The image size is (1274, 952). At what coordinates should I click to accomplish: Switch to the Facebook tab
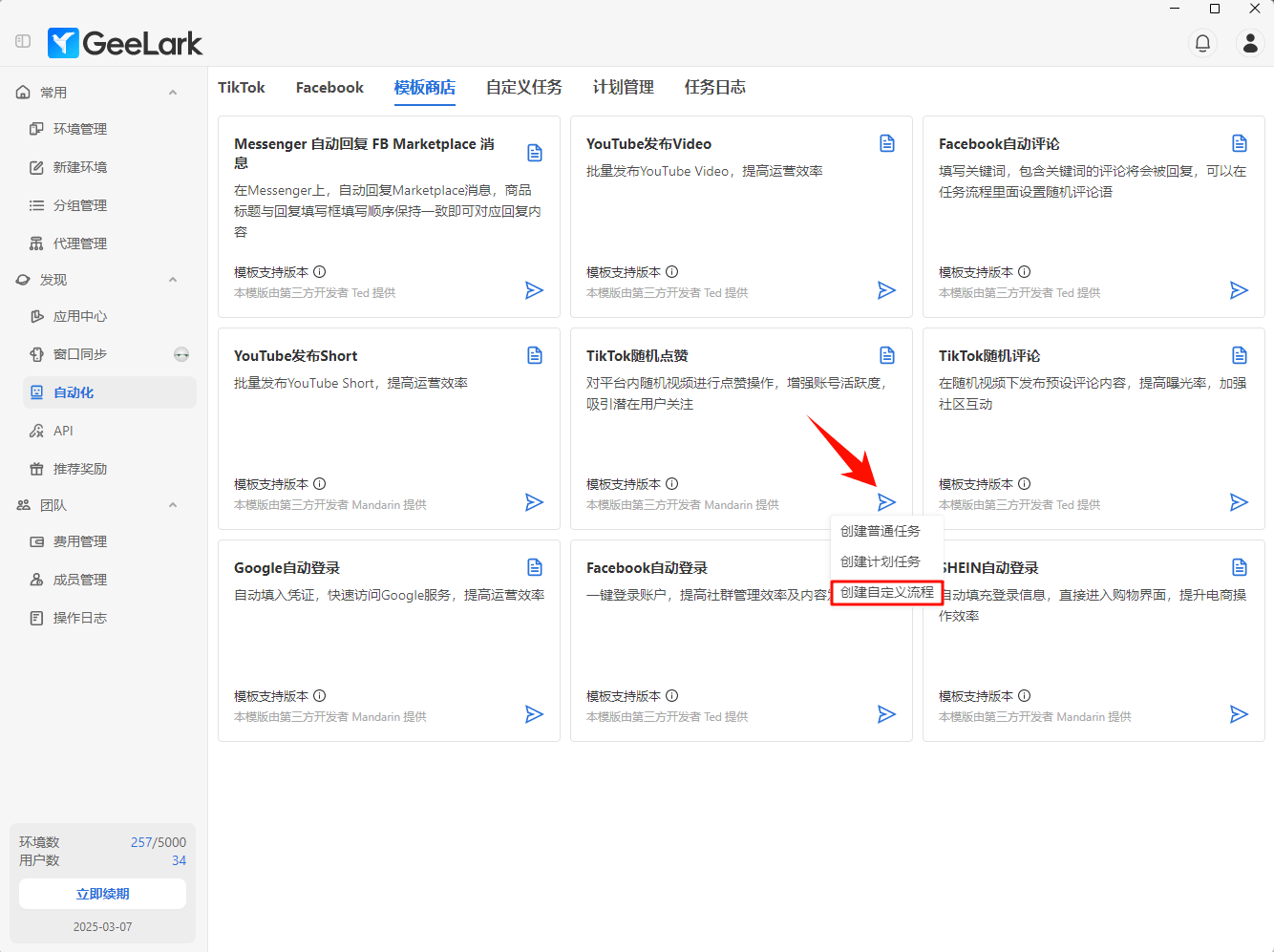point(329,88)
